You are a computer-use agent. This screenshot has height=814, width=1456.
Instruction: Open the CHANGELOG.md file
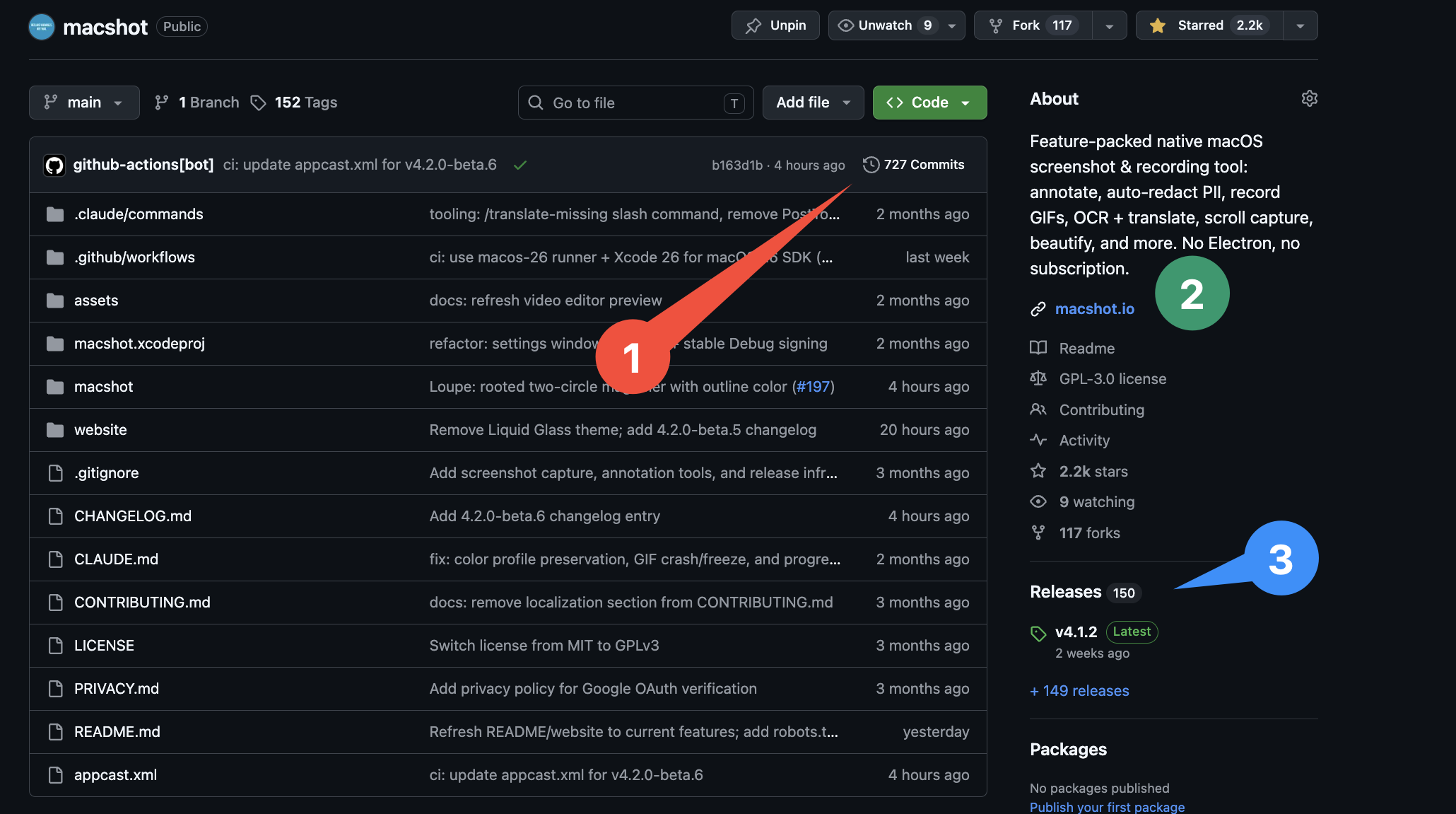coord(133,516)
